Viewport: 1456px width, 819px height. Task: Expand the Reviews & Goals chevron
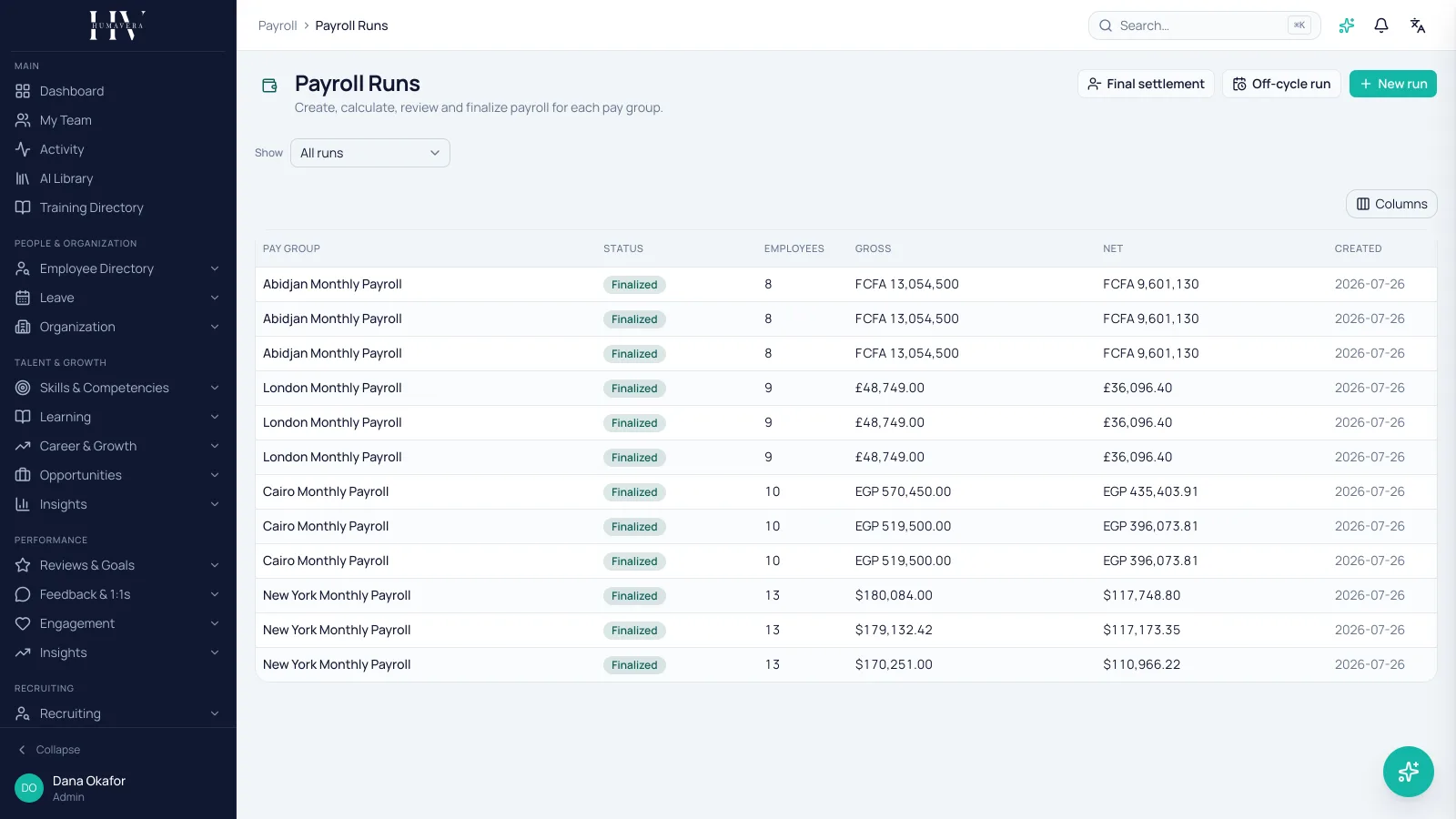coord(215,565)
